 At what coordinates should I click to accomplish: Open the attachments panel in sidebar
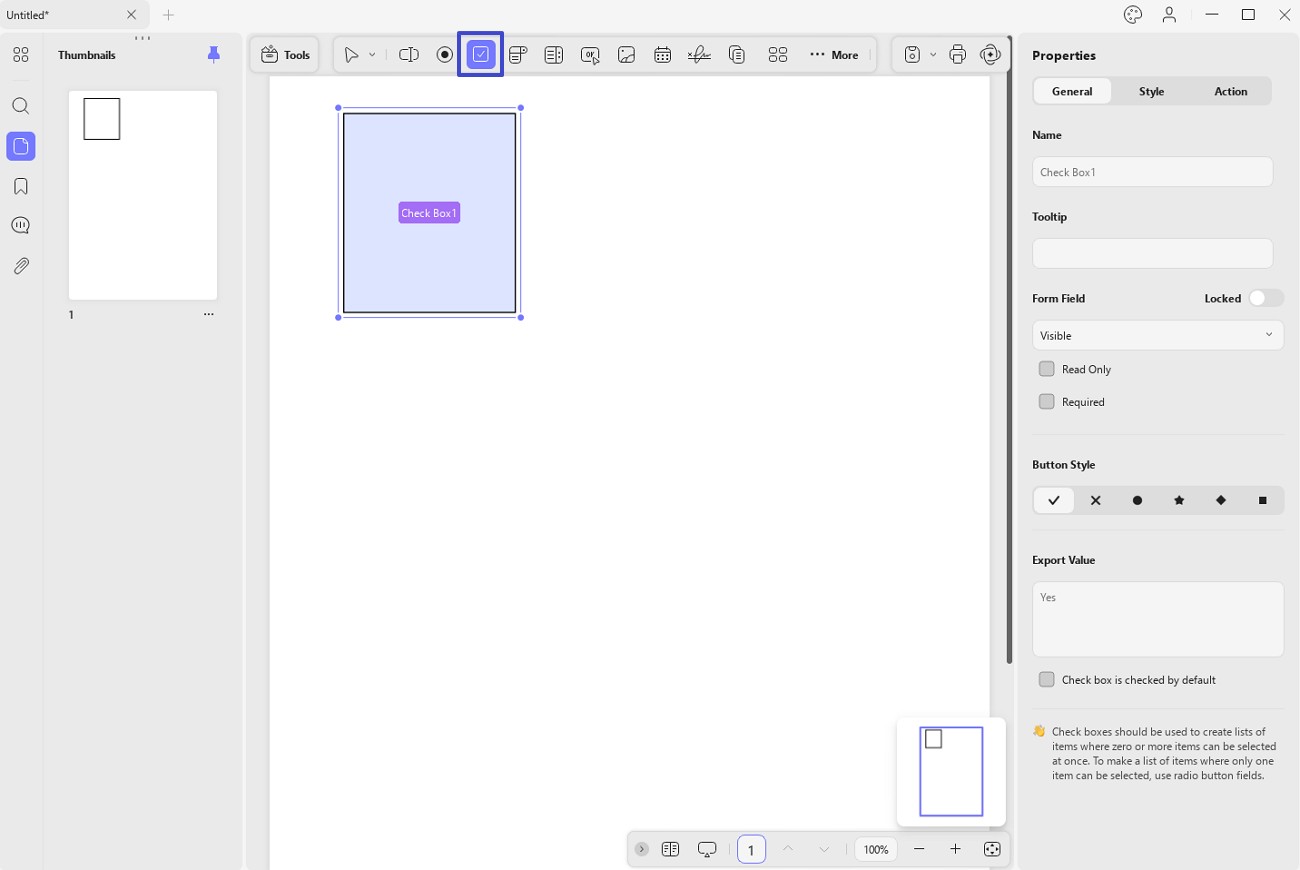21,266
